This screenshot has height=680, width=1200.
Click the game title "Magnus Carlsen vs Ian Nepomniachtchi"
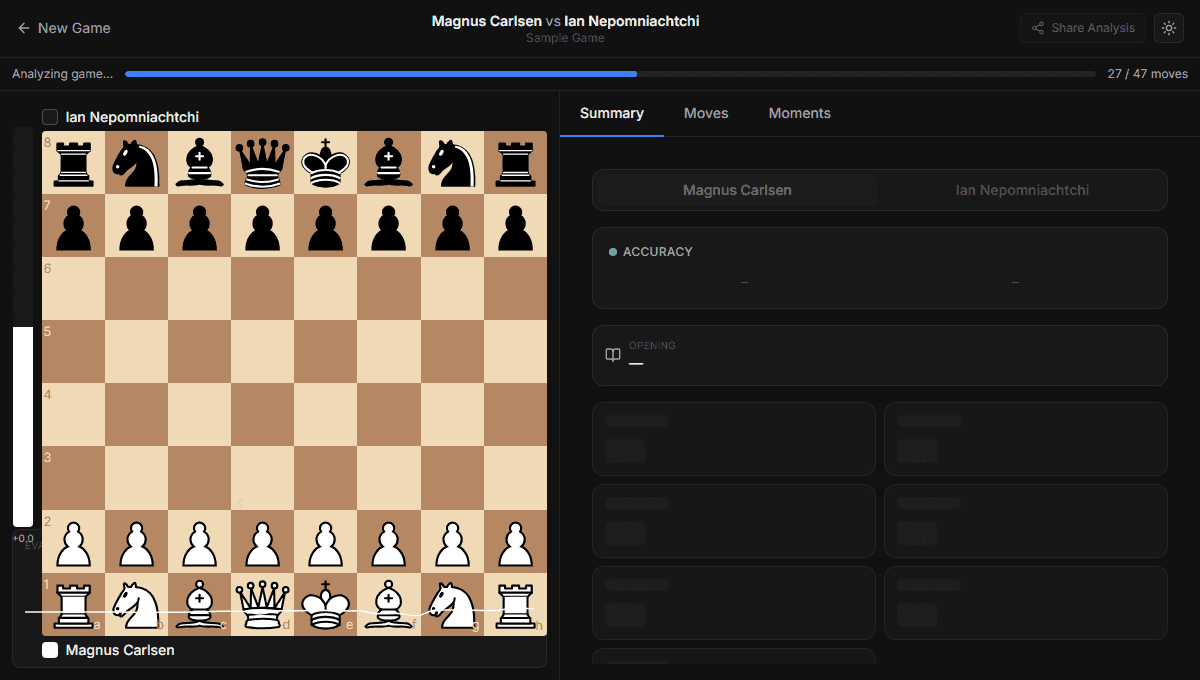tap(565, 20)
